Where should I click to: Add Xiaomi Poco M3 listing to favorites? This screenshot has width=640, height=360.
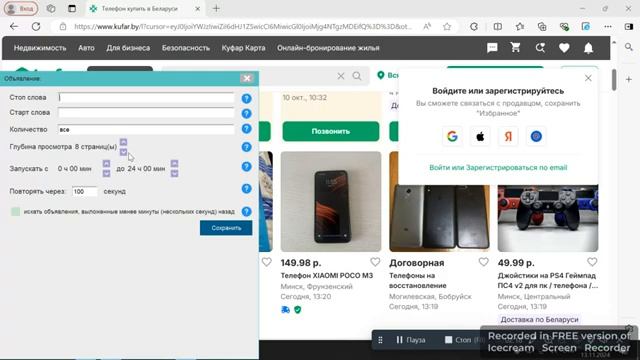coord(375,262)
